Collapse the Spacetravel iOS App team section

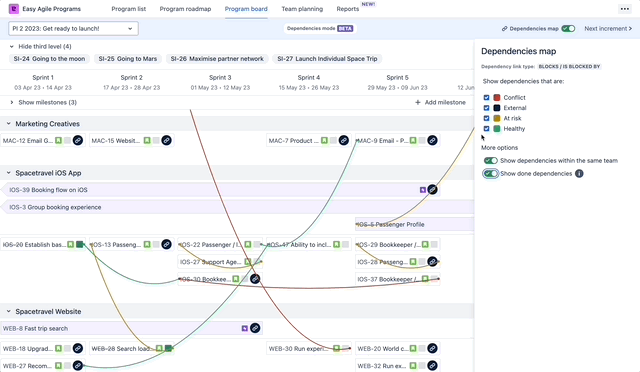point(9,173)
